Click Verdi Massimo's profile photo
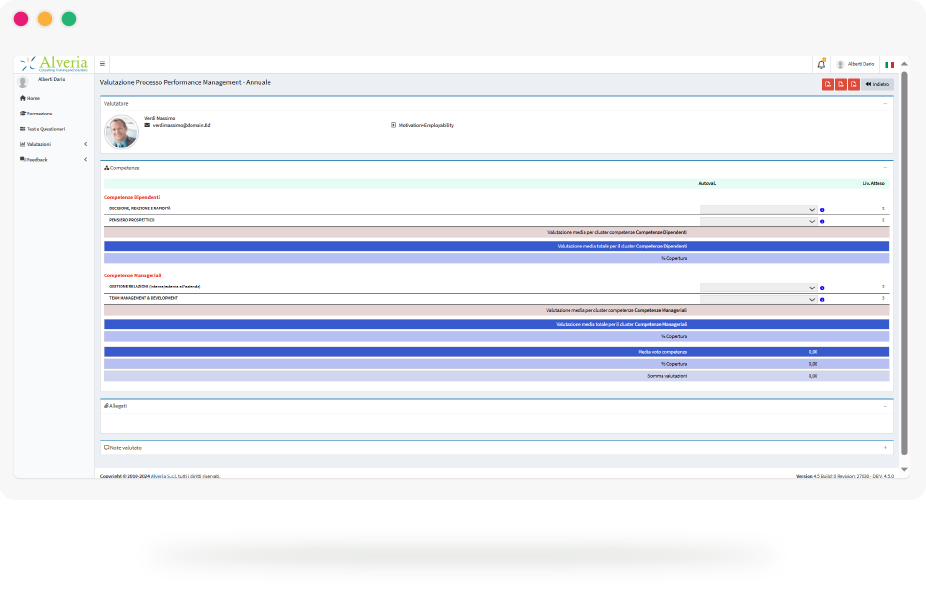 point(122,132)
